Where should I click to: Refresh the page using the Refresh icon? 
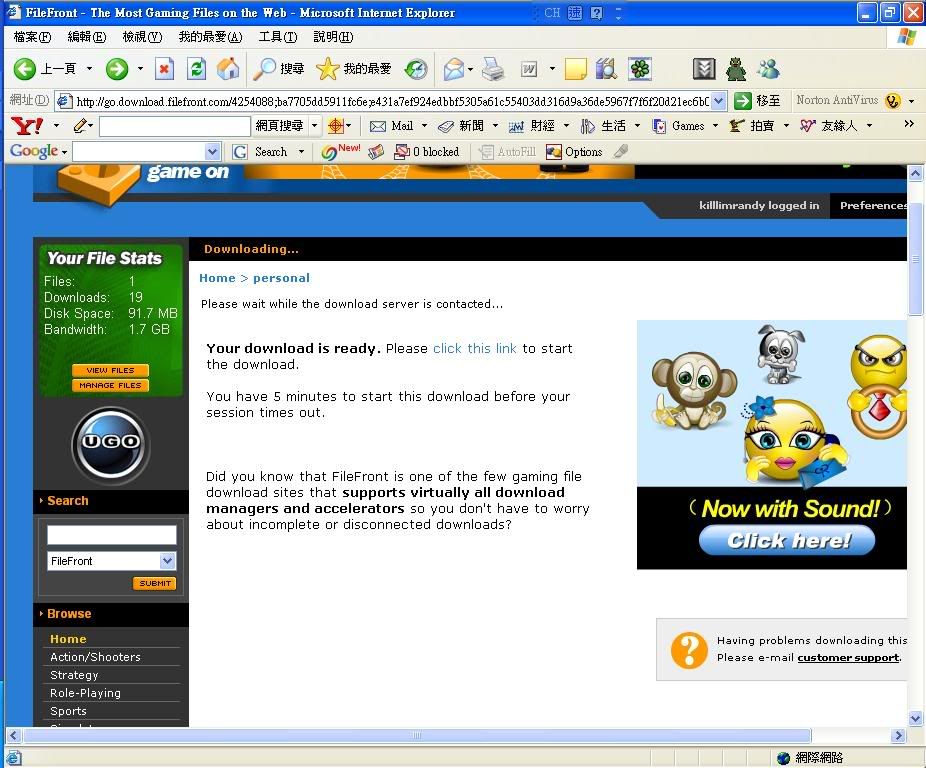(x=196, y=69)
